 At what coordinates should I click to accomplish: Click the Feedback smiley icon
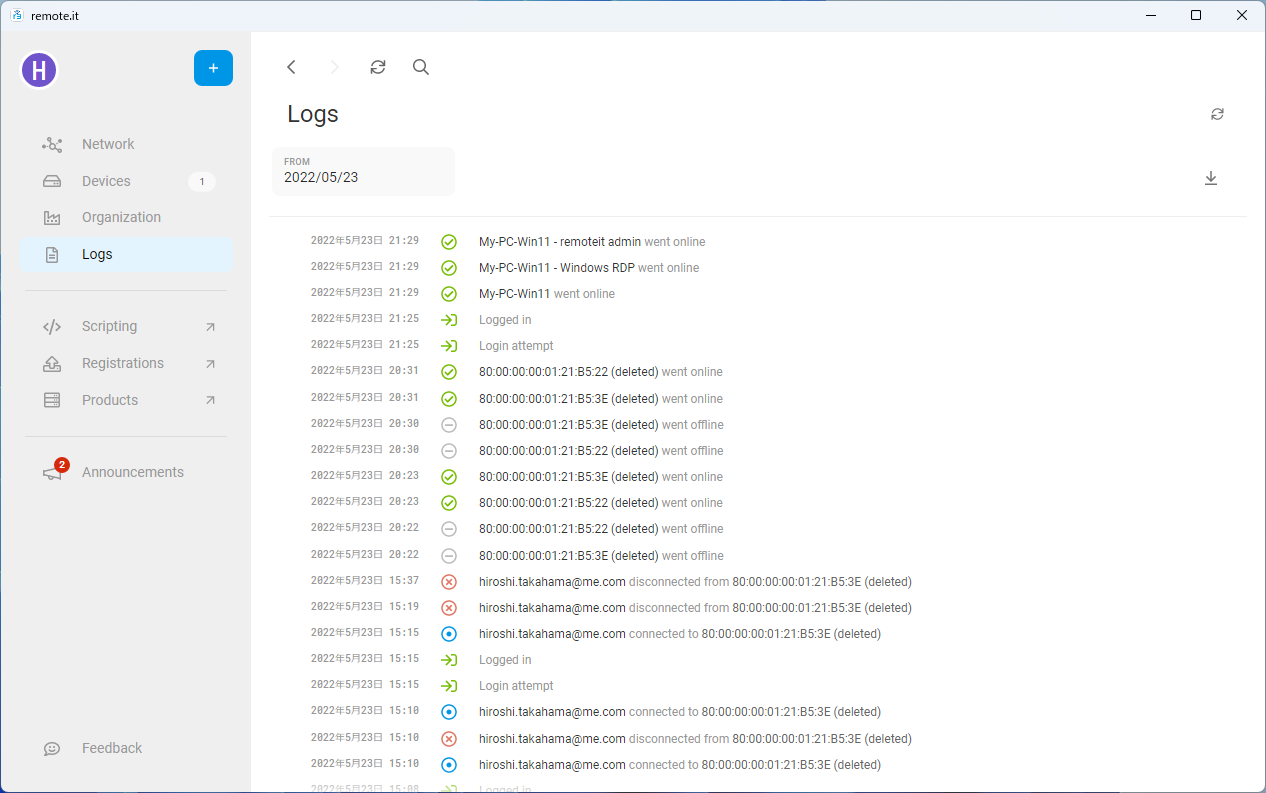(52, 749)
